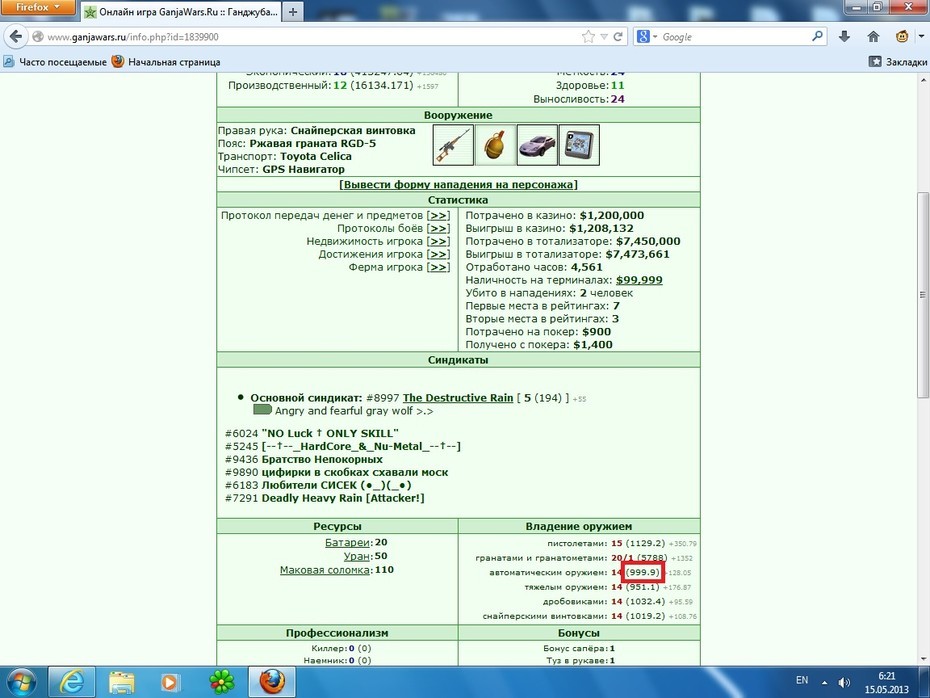The image size is (930, 698).
Task: Click the Батареи resource link
Action: [x=348, y=543]
